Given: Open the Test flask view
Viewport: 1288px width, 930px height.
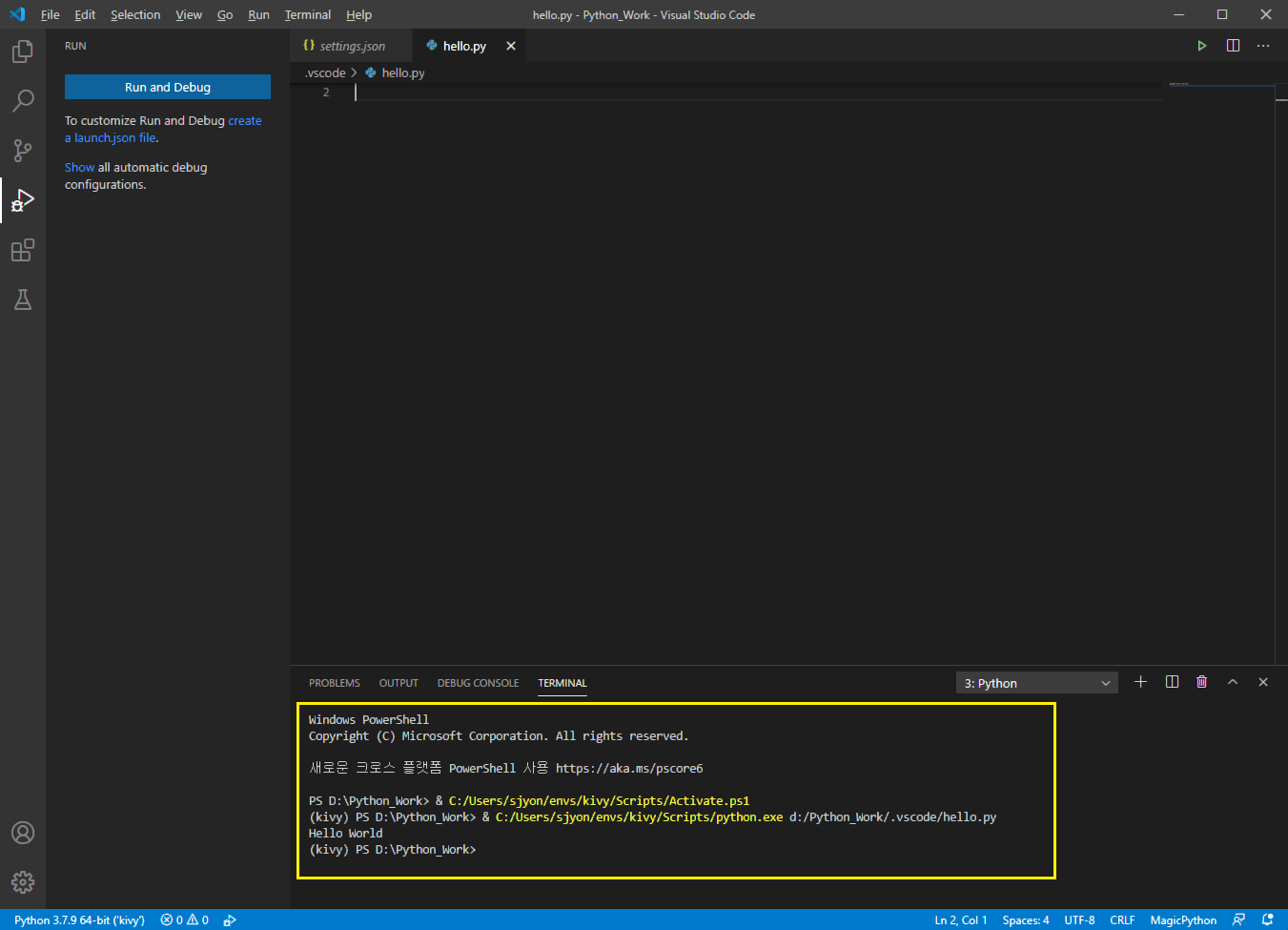Looking at the screenshot, I should (x=23, y=300).
